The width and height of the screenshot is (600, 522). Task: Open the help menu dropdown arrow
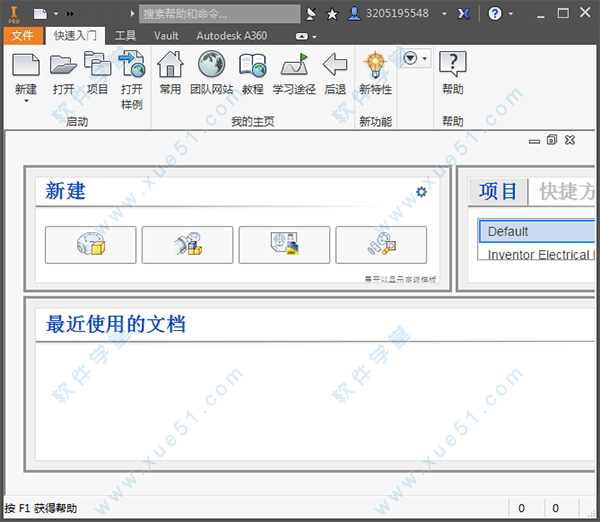510,14
